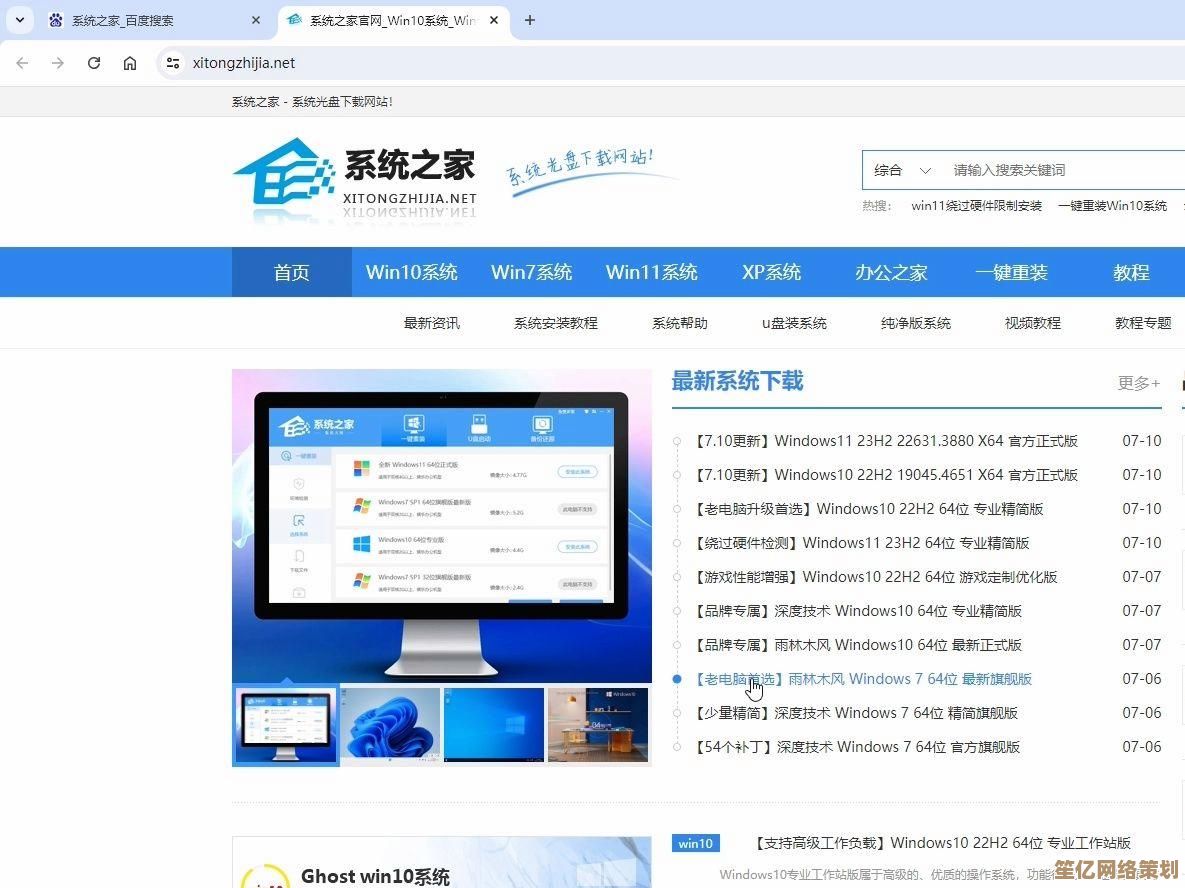Select the 系统之家官网 tab

(x=393, y=20)
